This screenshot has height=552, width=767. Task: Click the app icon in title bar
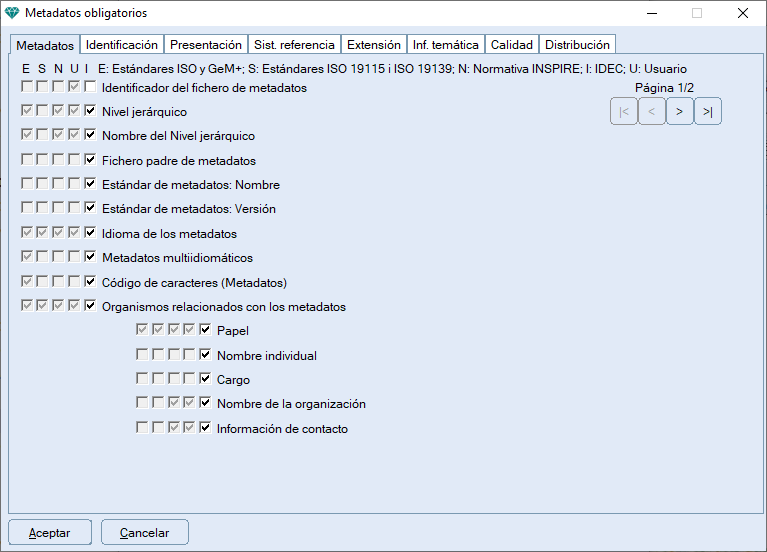[x=12, y=13]
